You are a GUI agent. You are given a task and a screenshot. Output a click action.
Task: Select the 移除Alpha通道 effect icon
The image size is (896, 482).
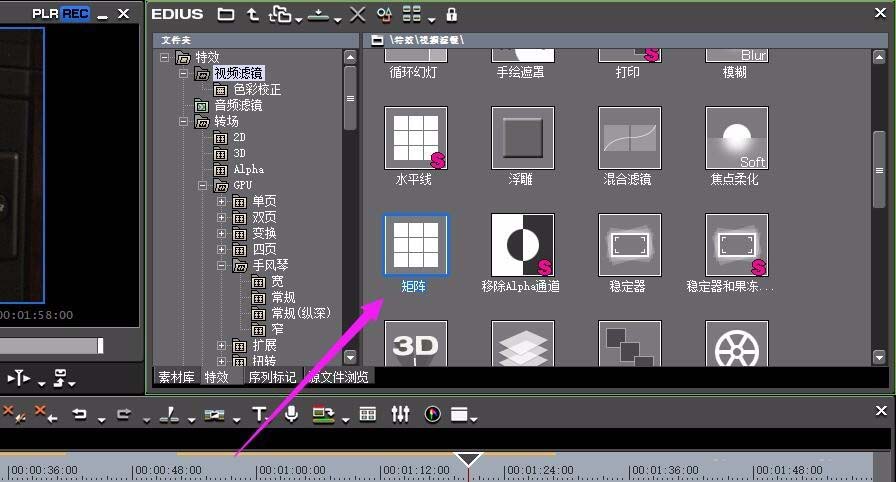[x=522, y=246]
